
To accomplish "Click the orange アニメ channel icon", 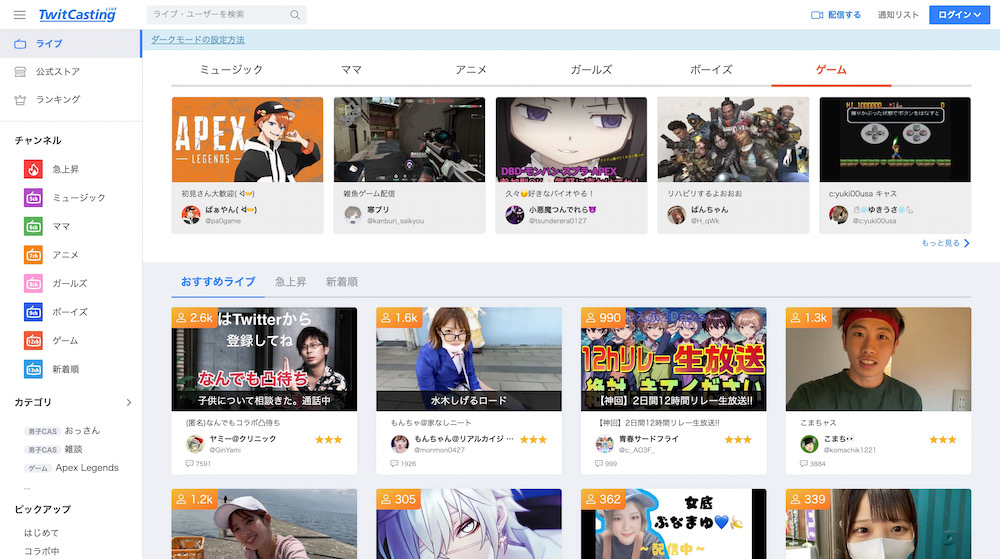I will coord(33,255).
